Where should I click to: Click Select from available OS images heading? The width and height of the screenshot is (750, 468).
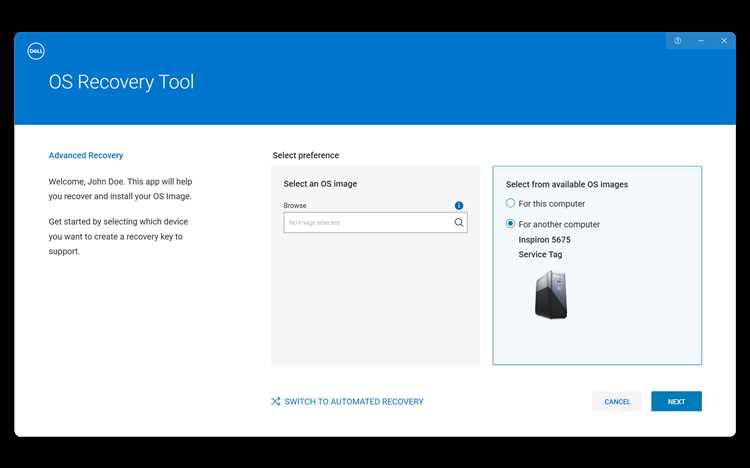pos(567,184)
